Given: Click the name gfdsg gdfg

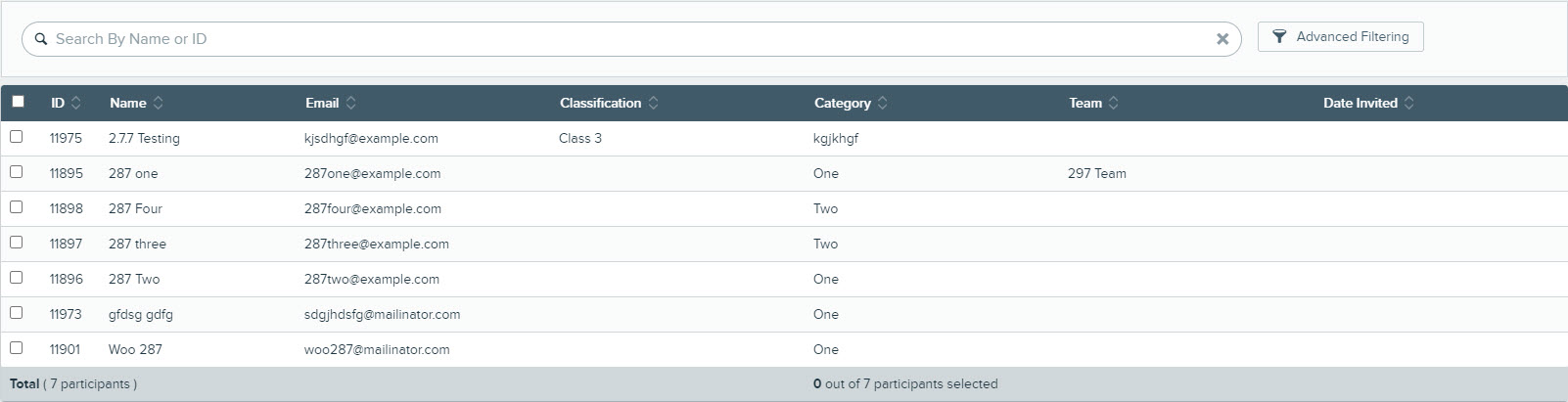Looking at the screenshot, I should point(141,314).
